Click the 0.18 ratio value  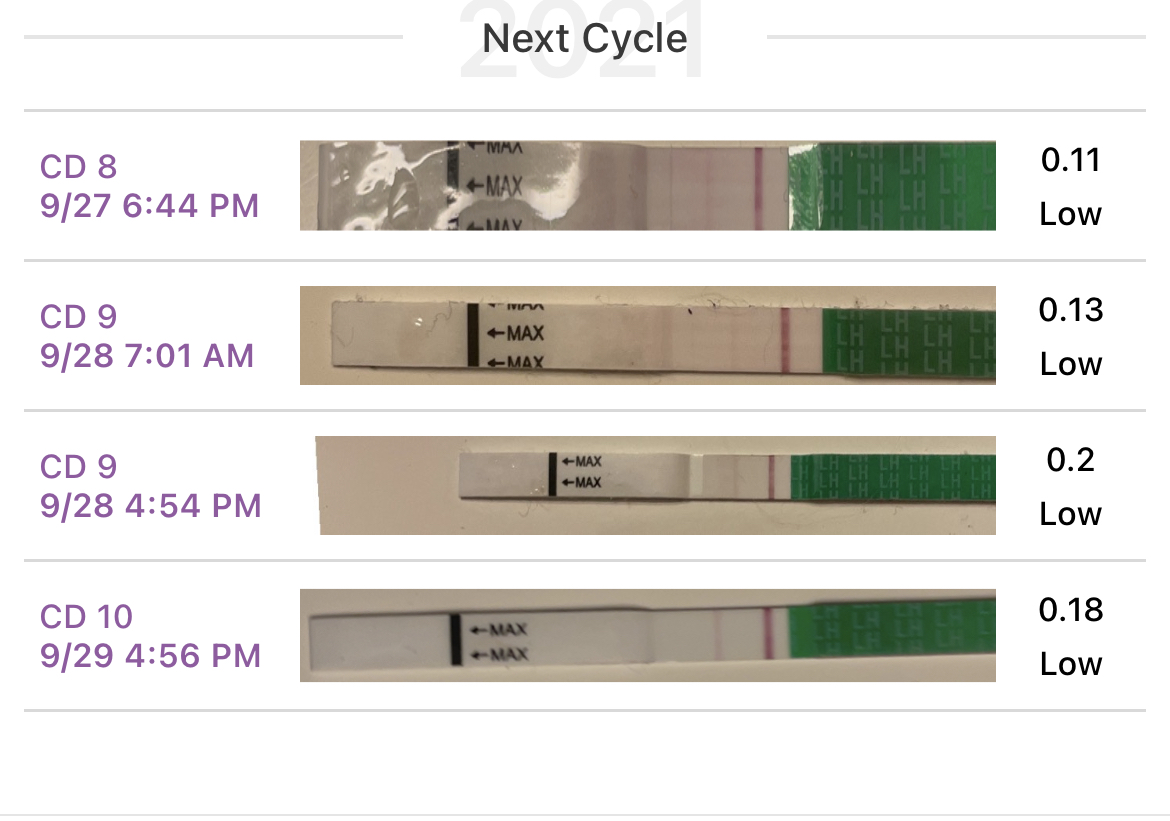1071,610
